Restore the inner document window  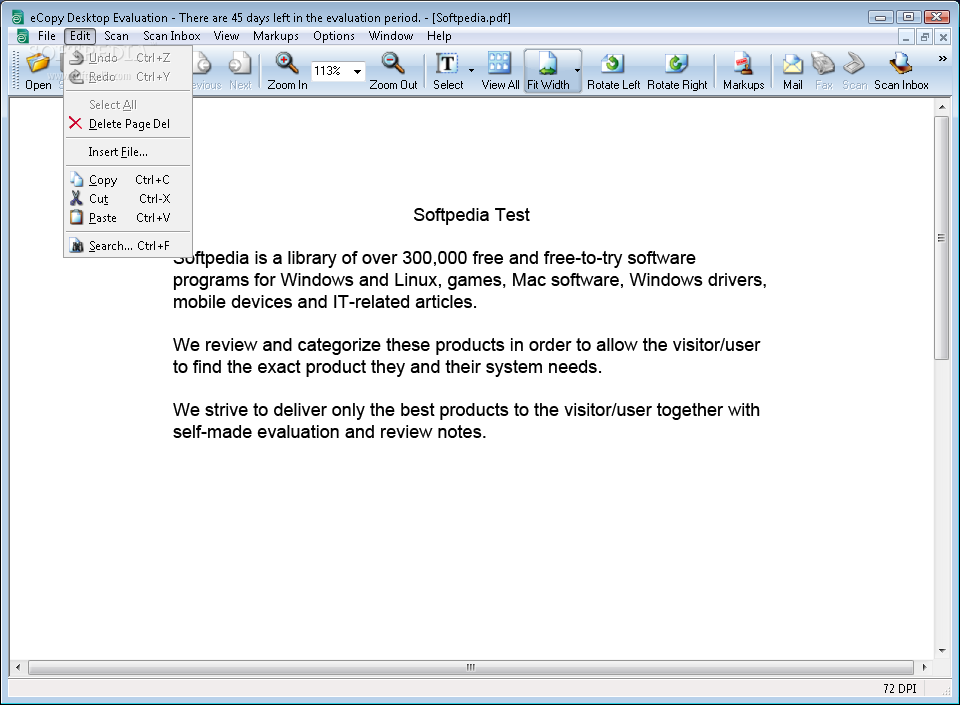point(924,37)
